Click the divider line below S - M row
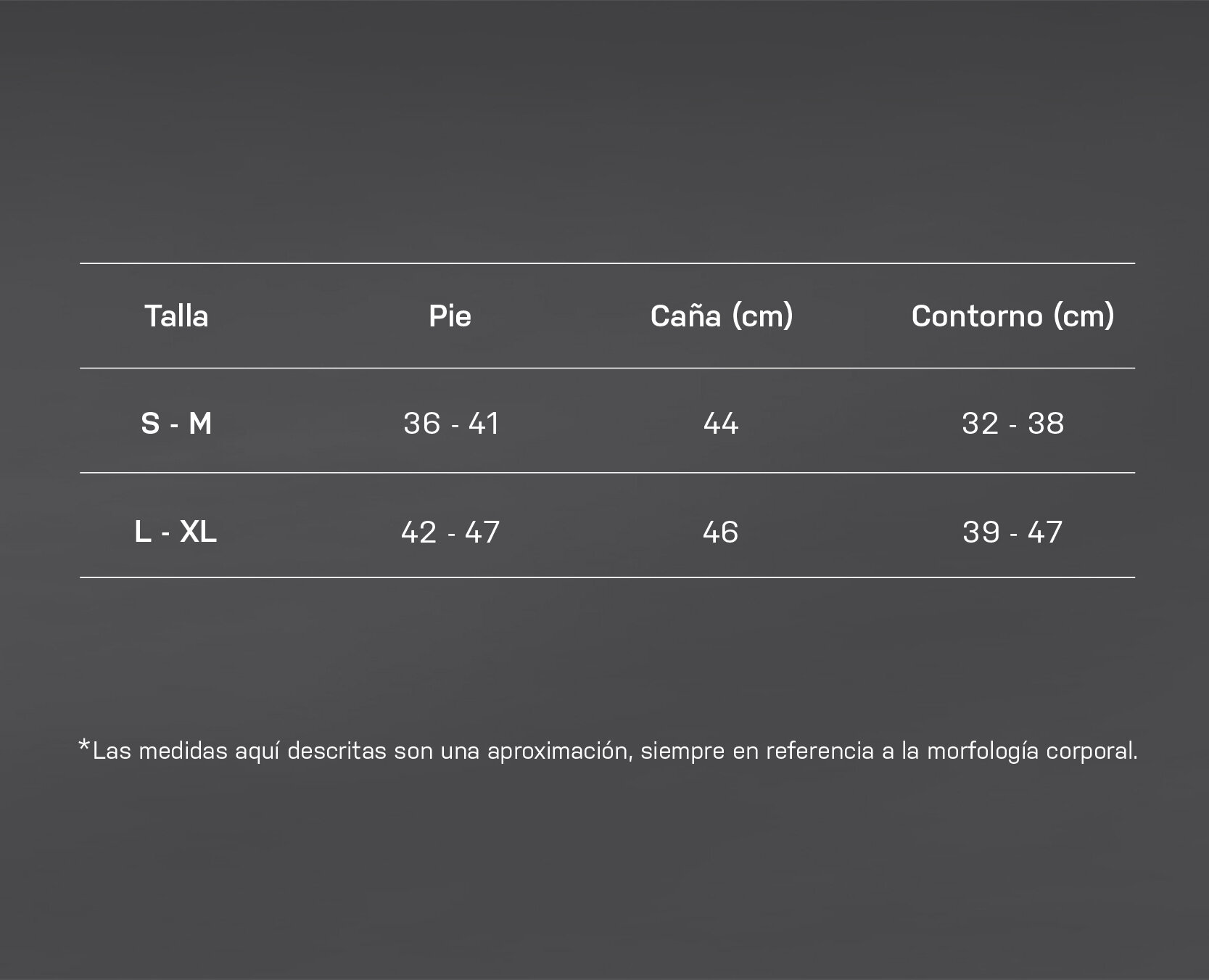The width and height of the screenshot is (1209, 980). coord(607,473)
